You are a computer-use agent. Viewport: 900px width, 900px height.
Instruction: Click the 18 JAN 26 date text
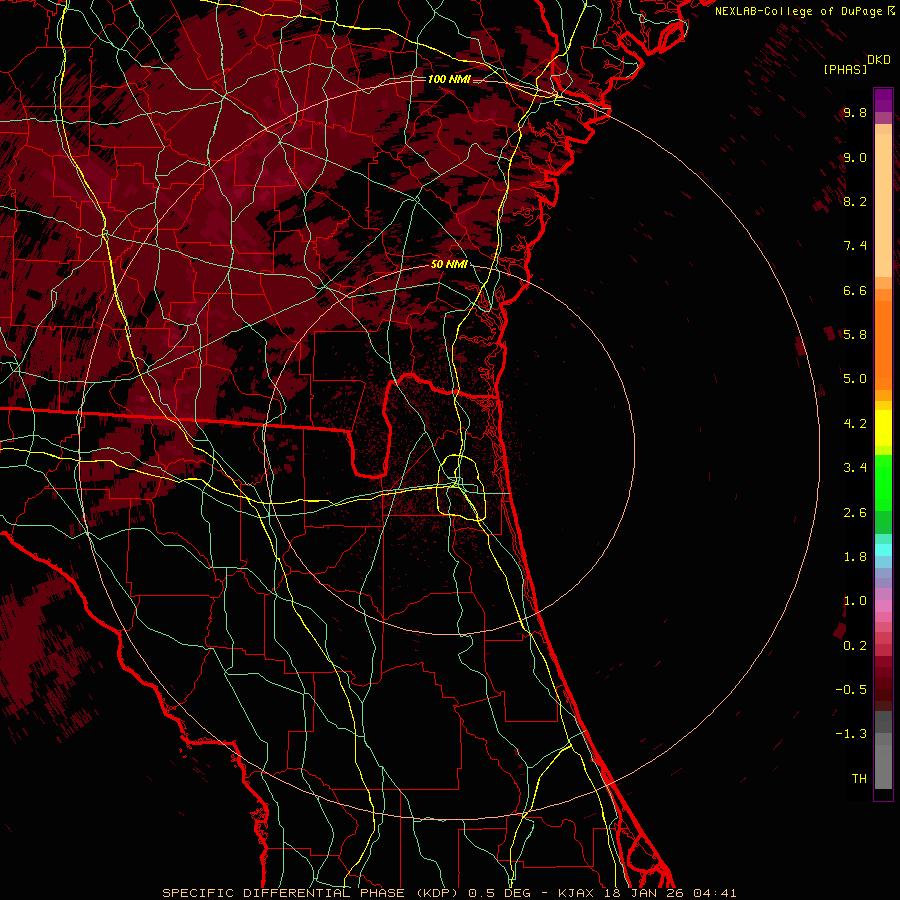click(x=643, y=893)
